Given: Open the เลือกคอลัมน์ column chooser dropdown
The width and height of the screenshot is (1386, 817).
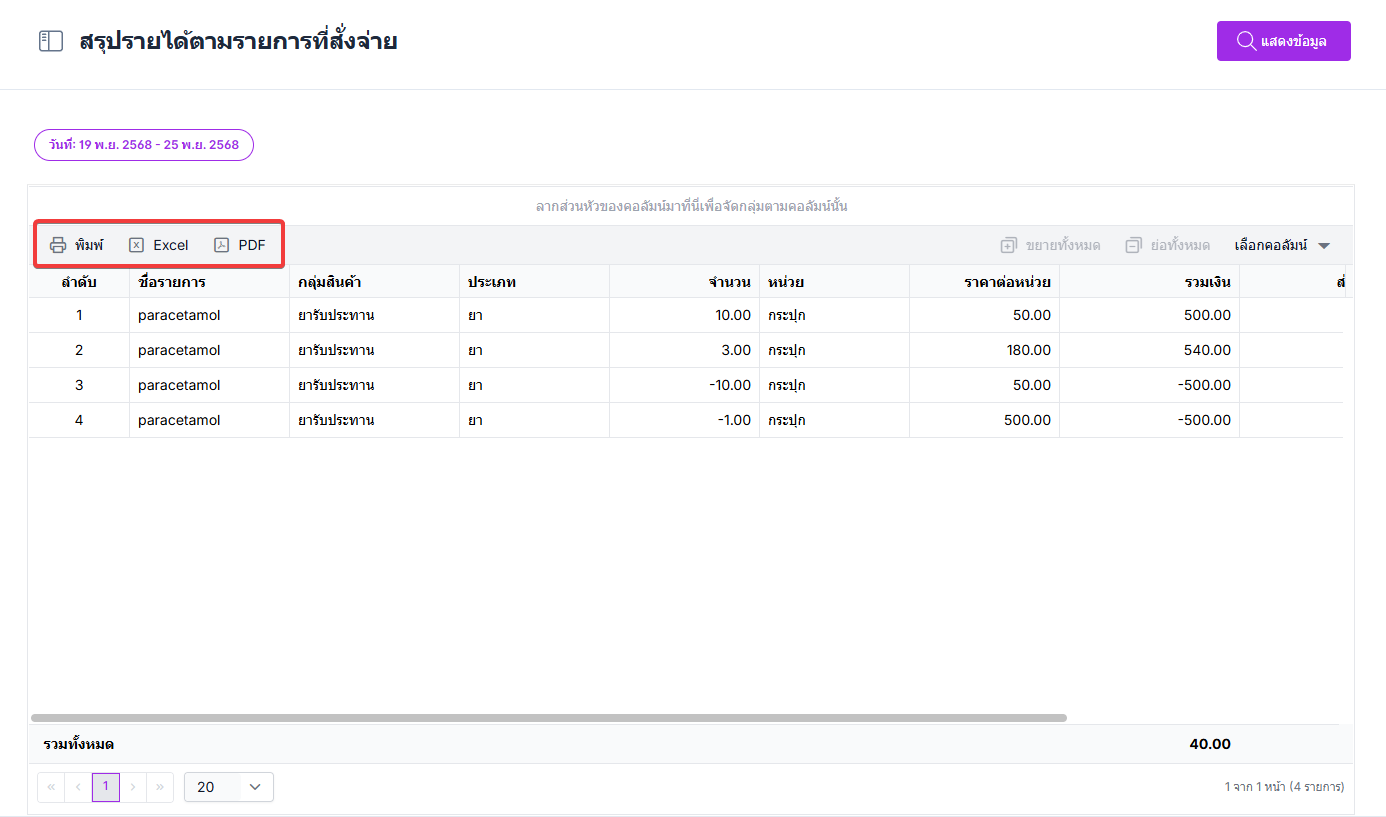Looking at the screenshot, I should coord(1282,245).
